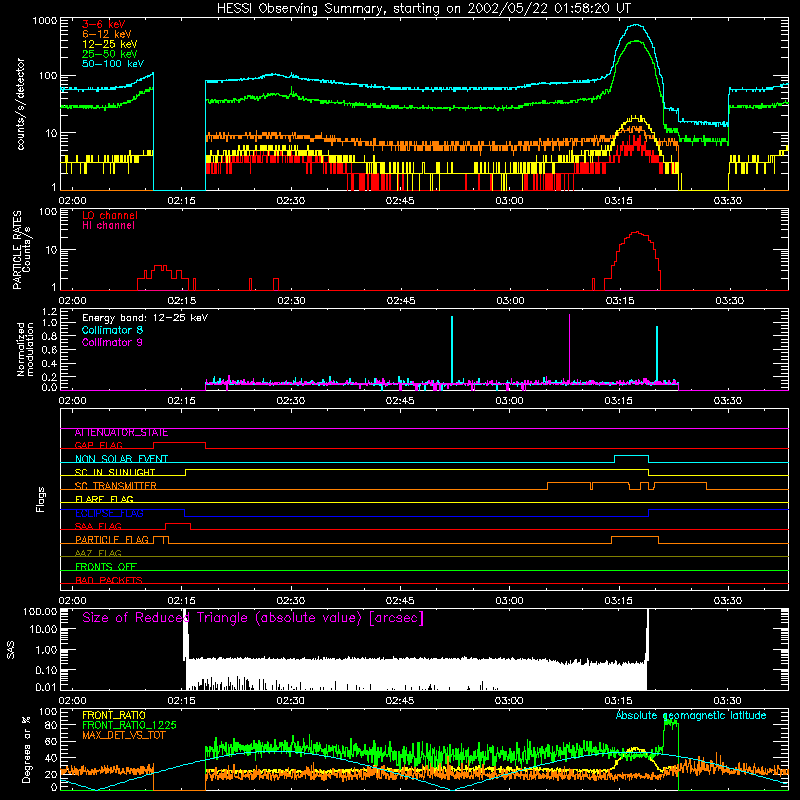Click the 50-100 keV curve peak near 03:17
The height and width of the screenshot is (800, 800).
click(x=636, y=25)
